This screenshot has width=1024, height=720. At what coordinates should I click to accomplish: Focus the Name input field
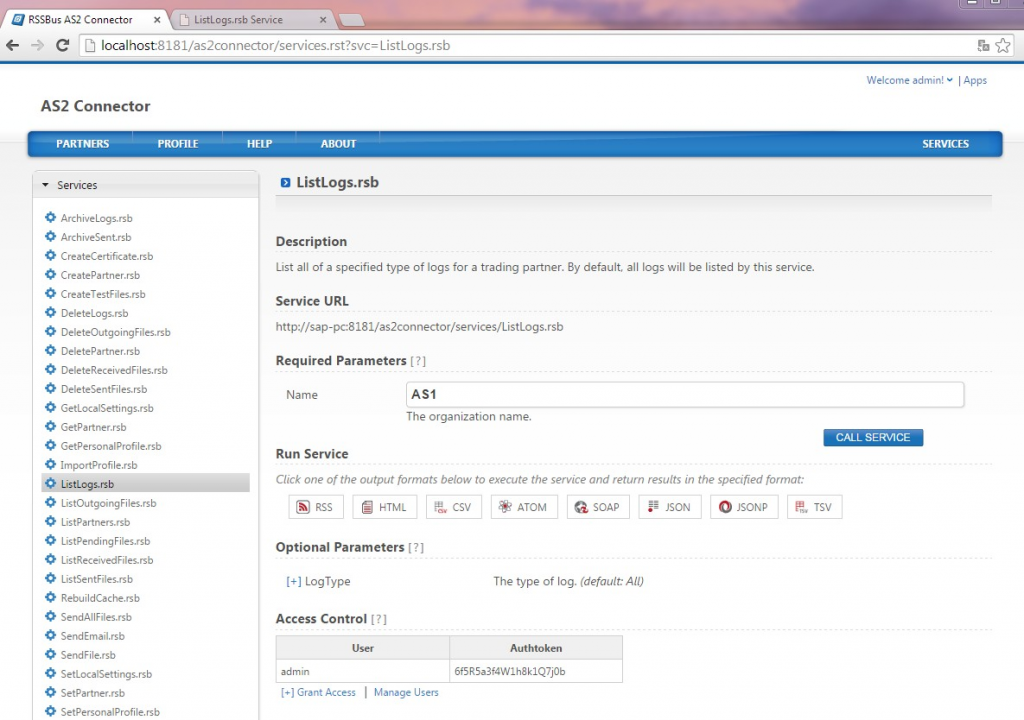pyautogui.click(x=685, y=395)
